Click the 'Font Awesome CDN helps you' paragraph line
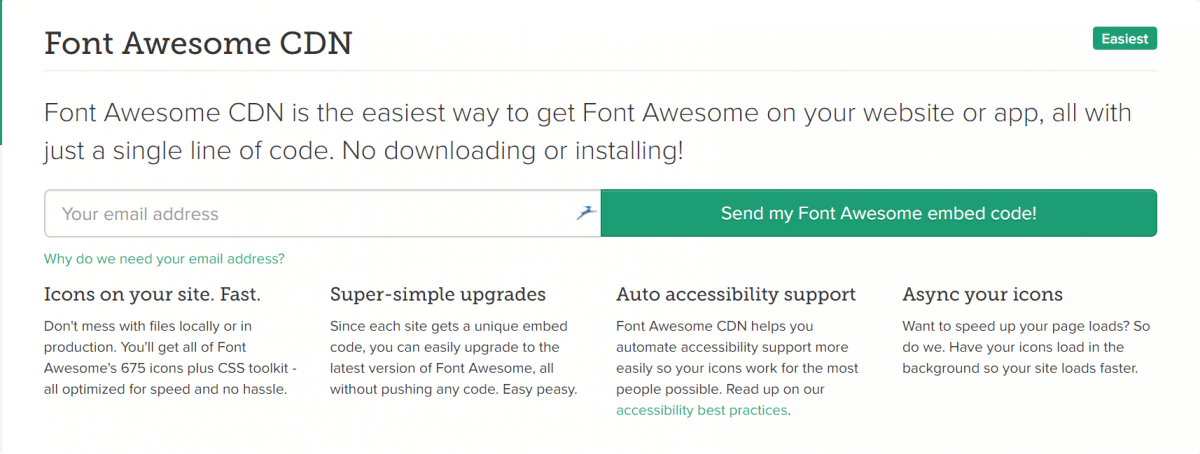Image resolution: width=1200 pixels, height=454 pixels. 714,326
